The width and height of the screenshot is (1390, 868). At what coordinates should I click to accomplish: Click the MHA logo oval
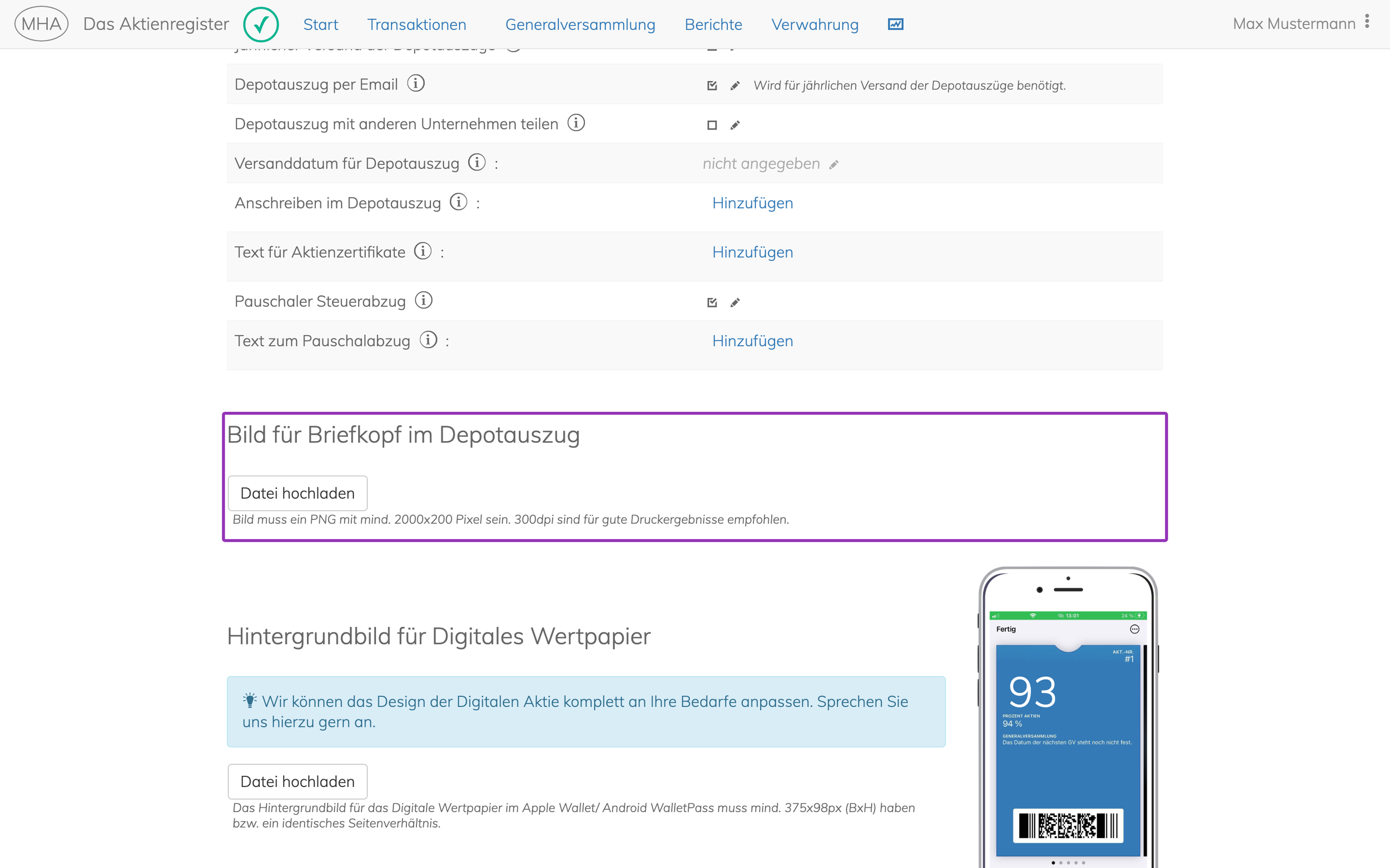[41, 23]
